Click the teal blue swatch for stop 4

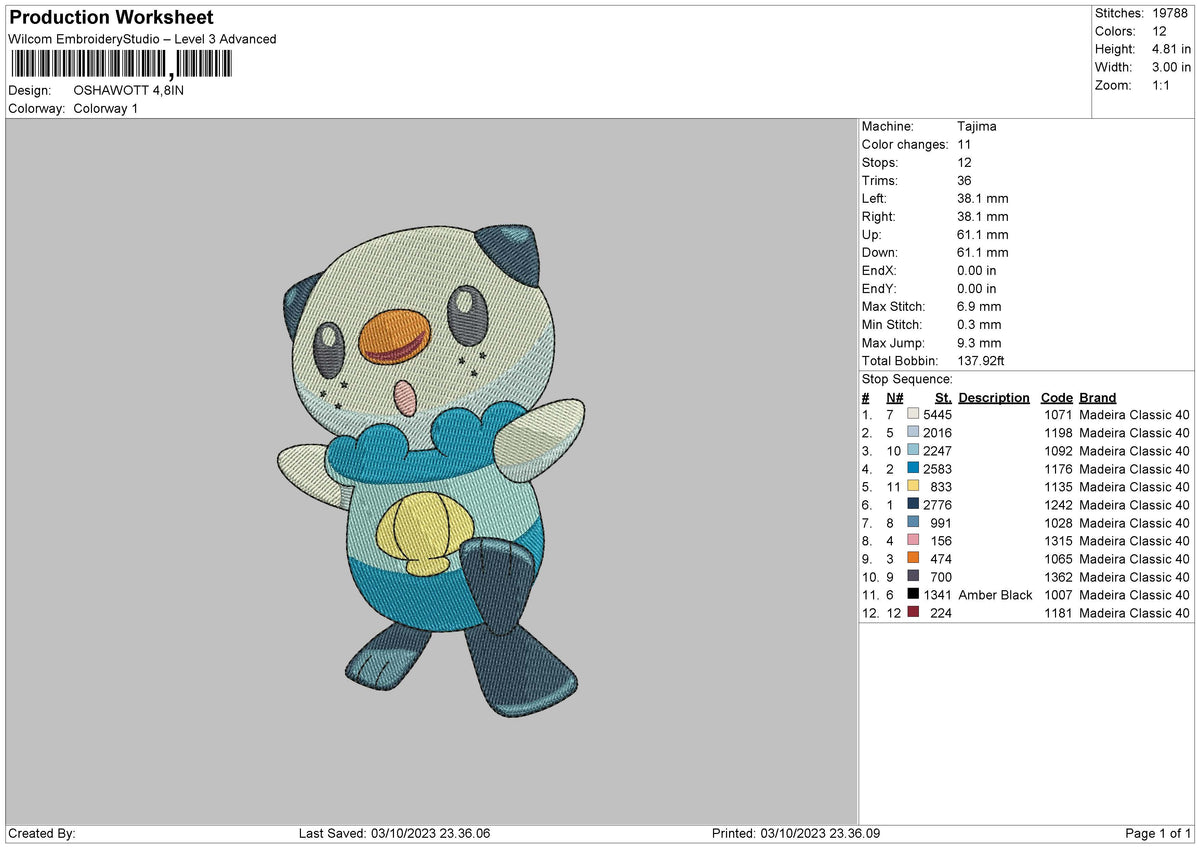pyautogui.click(x=913, y=469)
